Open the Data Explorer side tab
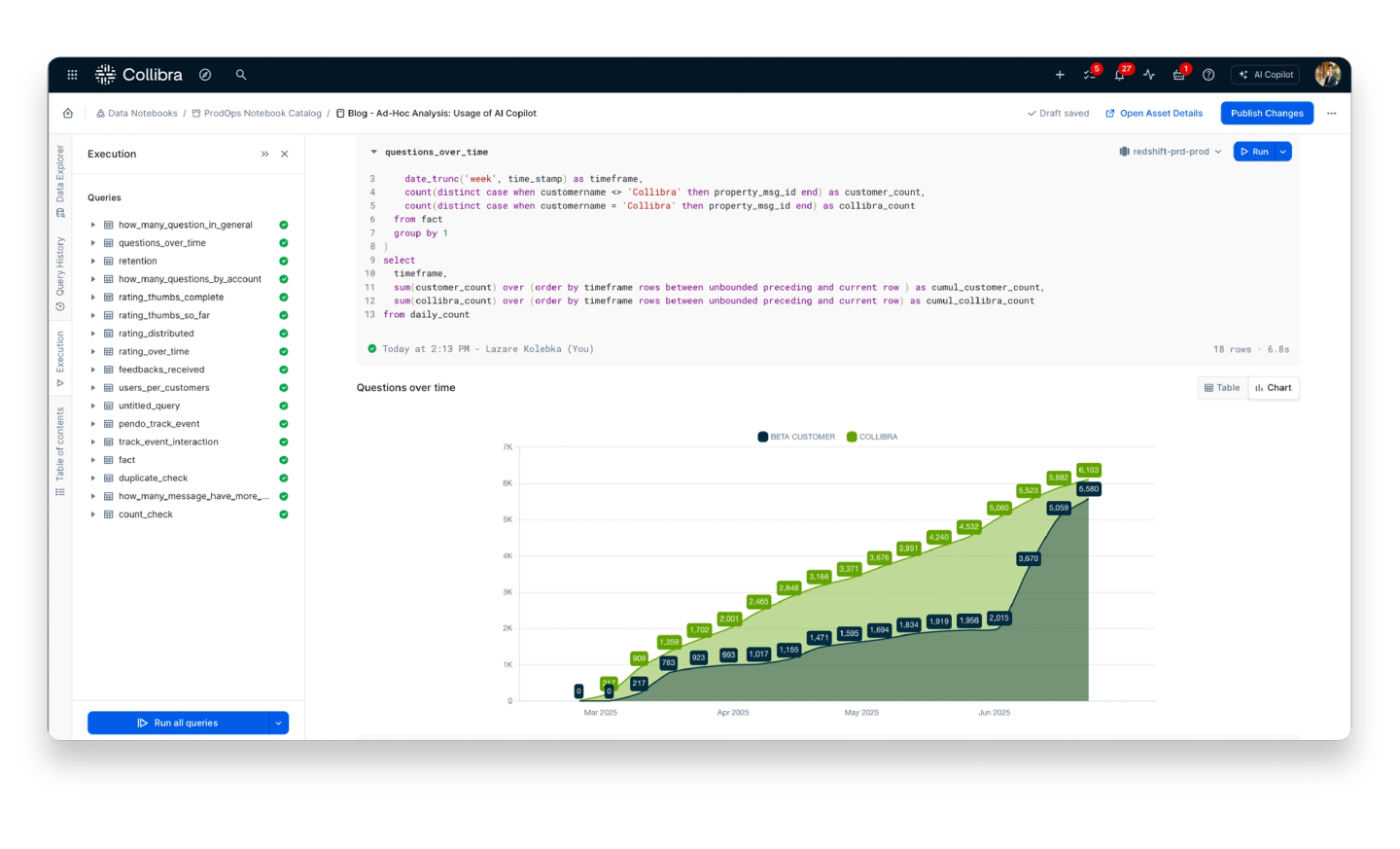Viewport: 1400px width, 849px height. (x=60, y=180)
